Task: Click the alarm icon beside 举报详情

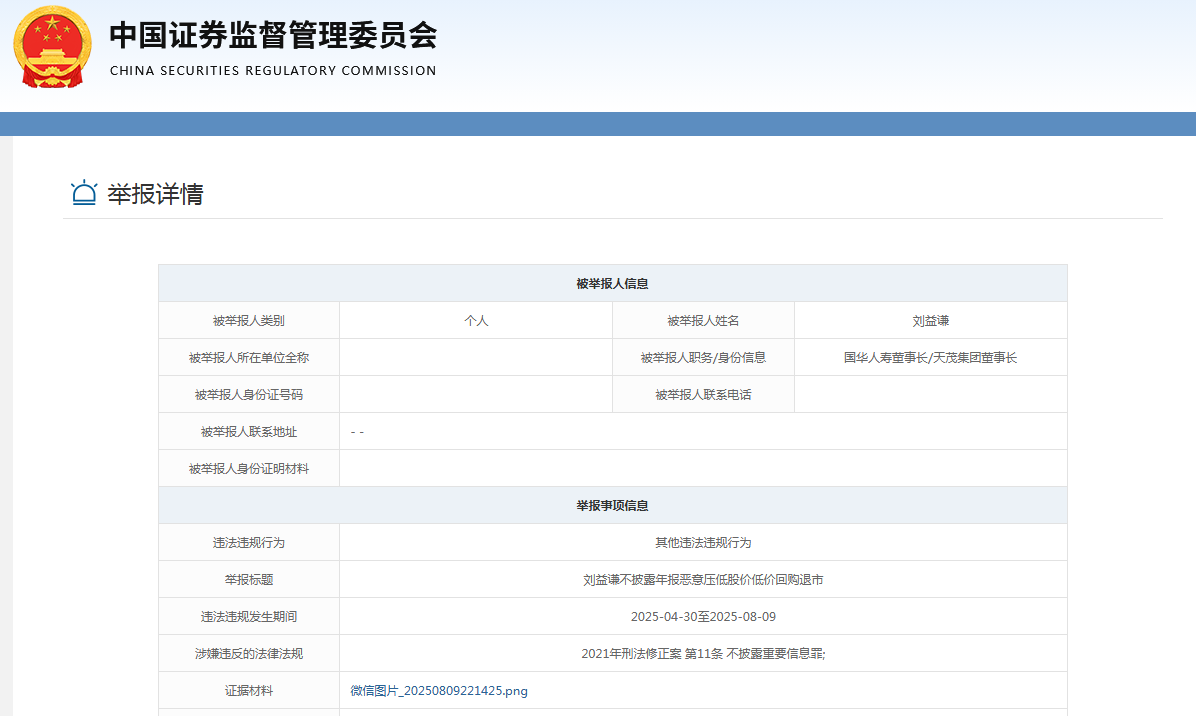Action: (x=84, y=193)
